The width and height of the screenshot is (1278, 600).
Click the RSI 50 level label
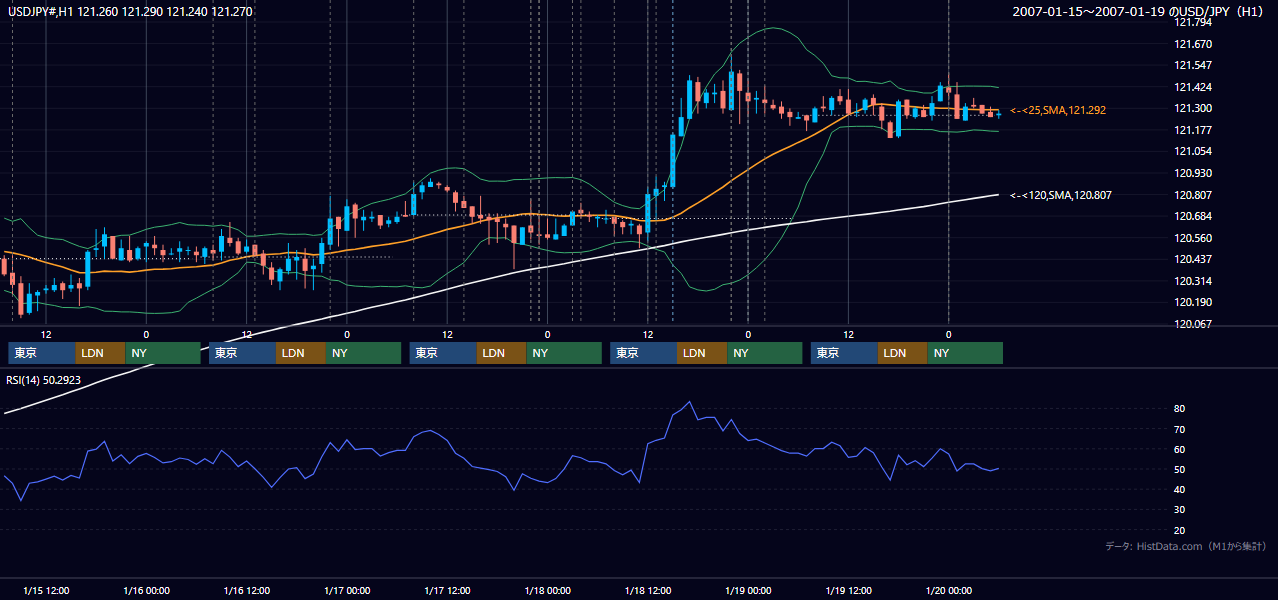[1179, 469]
